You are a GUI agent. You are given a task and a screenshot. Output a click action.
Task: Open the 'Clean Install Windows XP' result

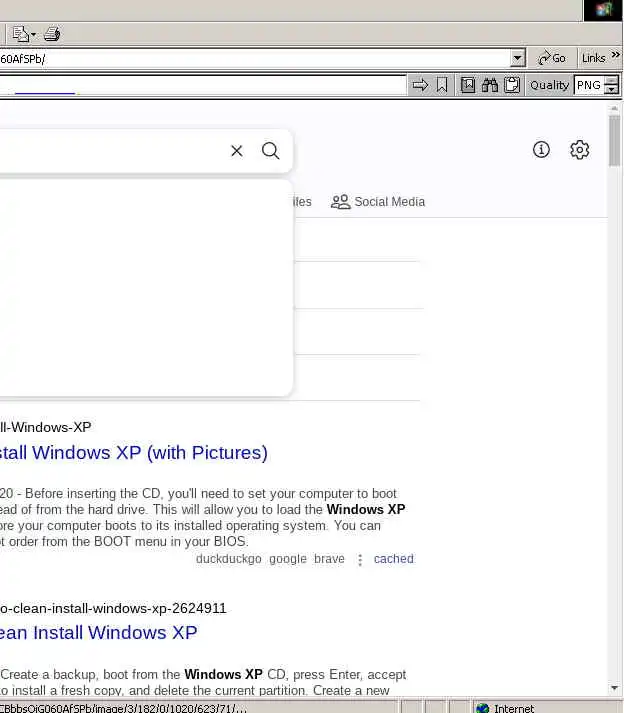[x=99, y=633]
